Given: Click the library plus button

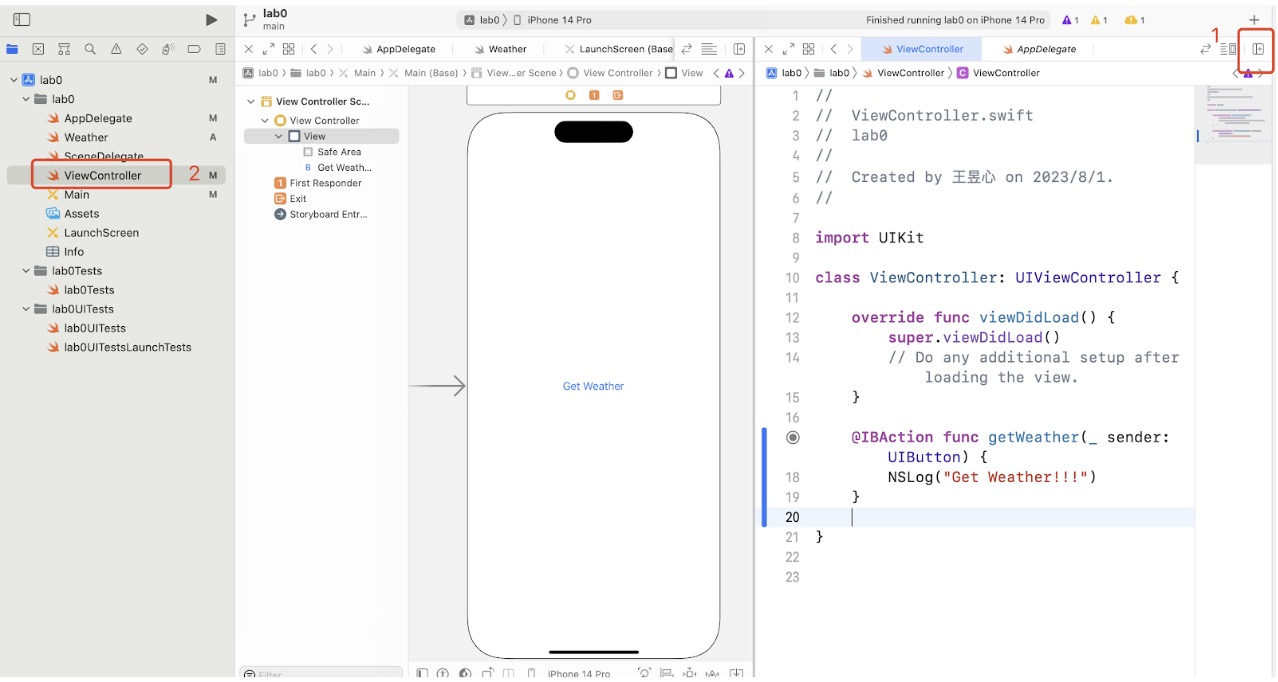Looking at the screenshot, I should (x=1254, y=20).
